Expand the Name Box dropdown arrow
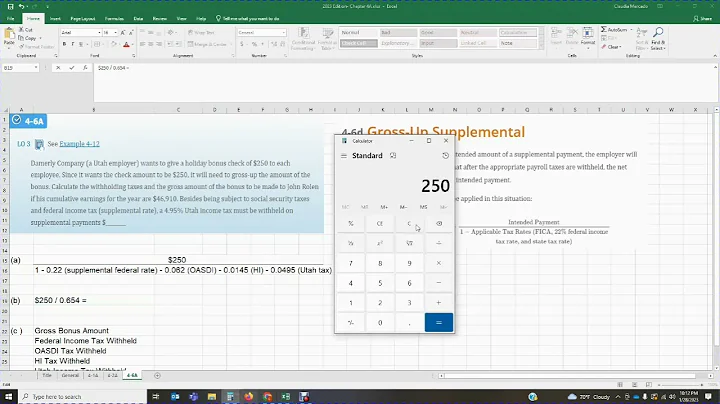The height and width of the screenshot is (404, 720). pos(36,68)
